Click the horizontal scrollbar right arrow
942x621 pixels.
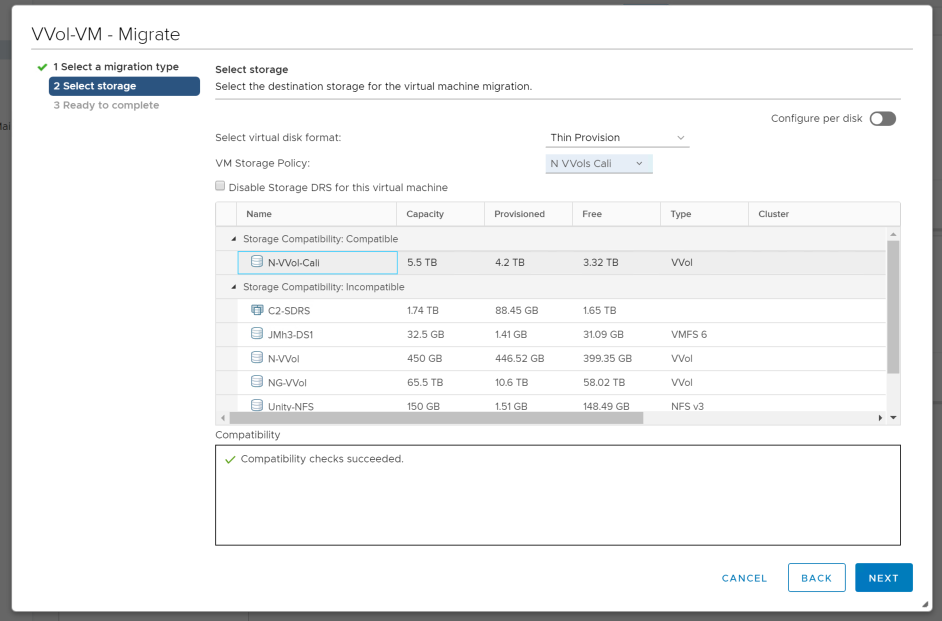(x=880, y=418)
